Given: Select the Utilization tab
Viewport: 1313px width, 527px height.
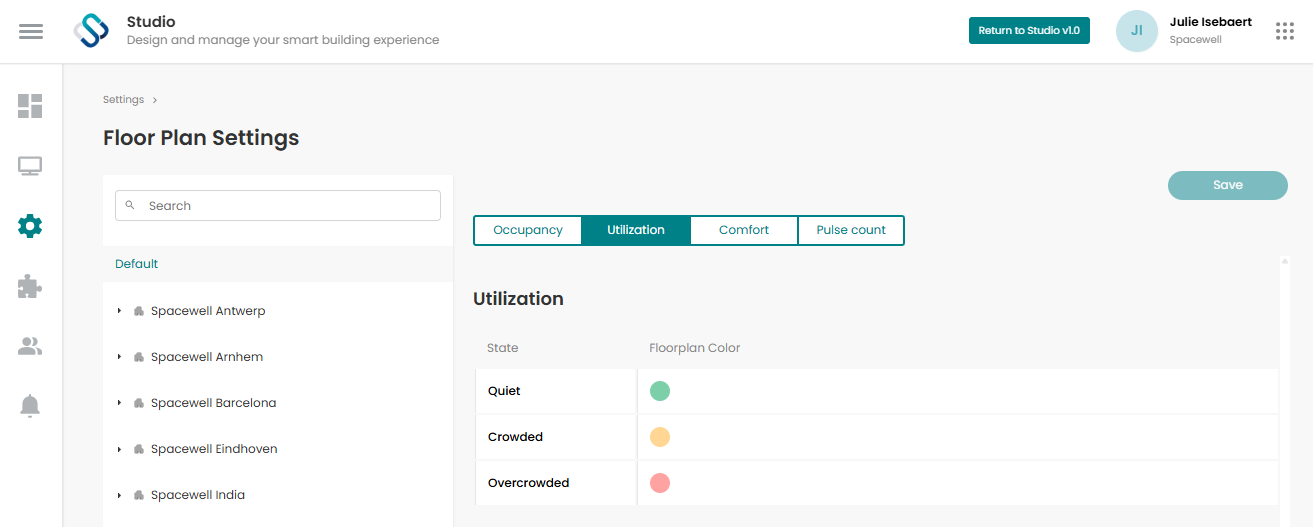Looking at the screenshot, I should [x=636, y=230].
